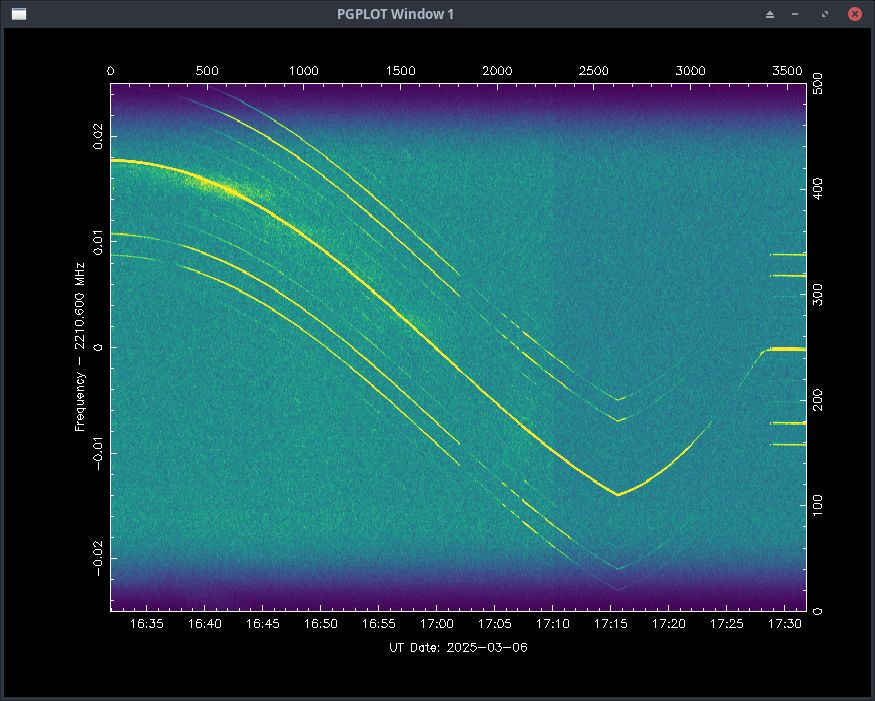Click the top axis label 1500
The height and width of the screenshot is (701, 875).
click(401, 71)
